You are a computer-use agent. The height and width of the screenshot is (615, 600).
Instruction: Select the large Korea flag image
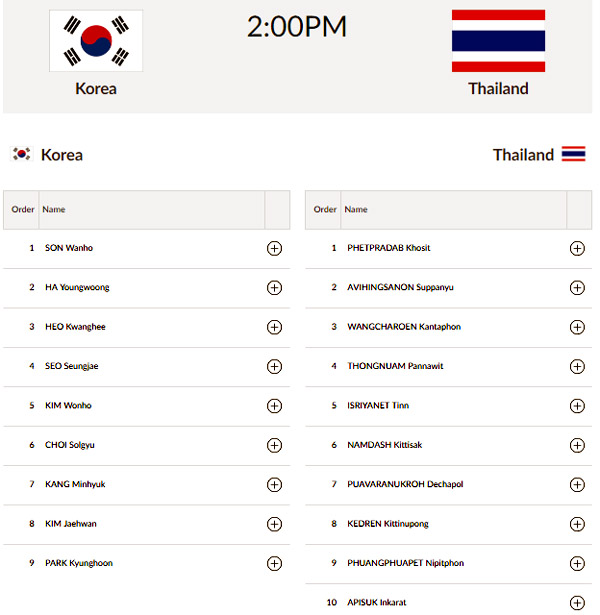pyautogui.click(x=96, y=41)
